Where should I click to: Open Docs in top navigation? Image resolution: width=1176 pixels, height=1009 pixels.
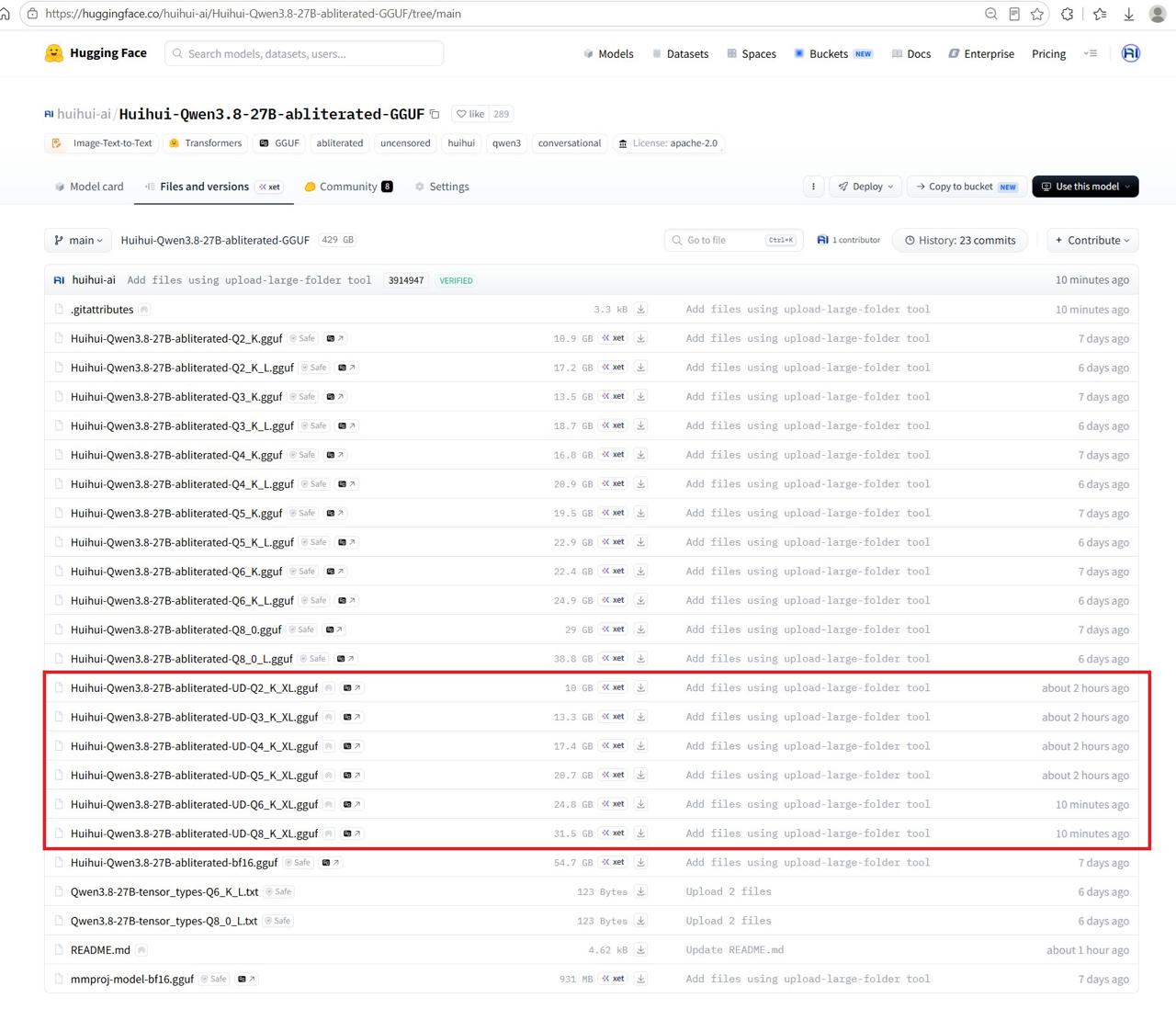click(911, 53)
